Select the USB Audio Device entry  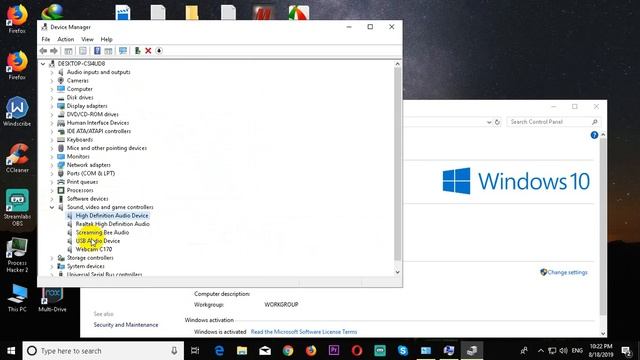coord(98,241)
